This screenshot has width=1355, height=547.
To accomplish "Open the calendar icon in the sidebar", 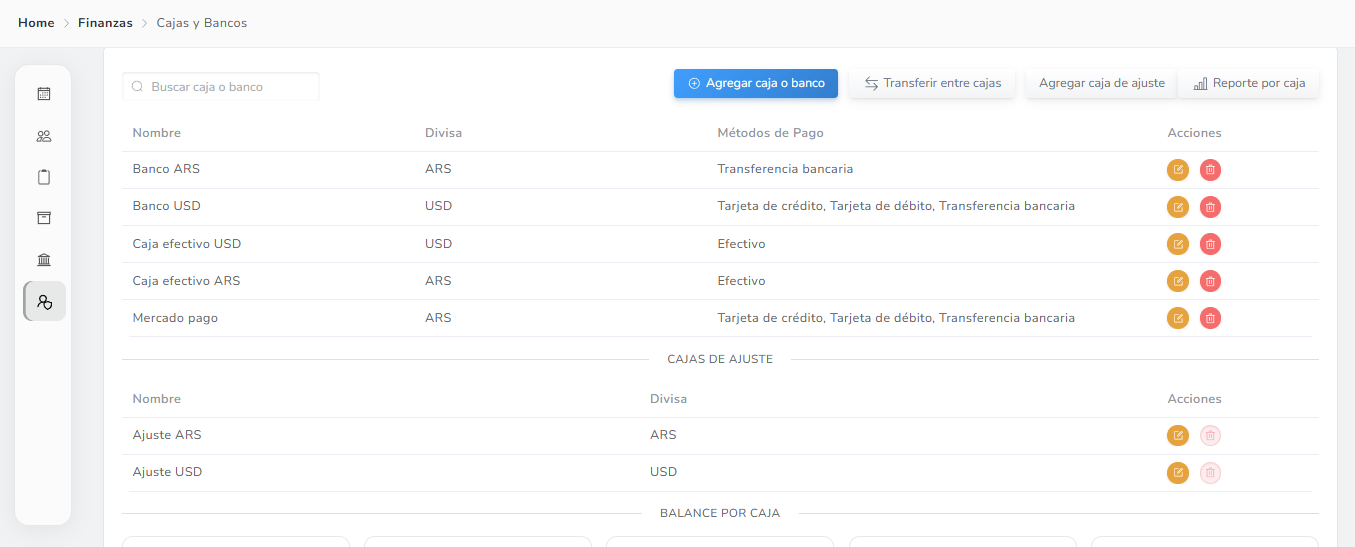I will (44, 94).
